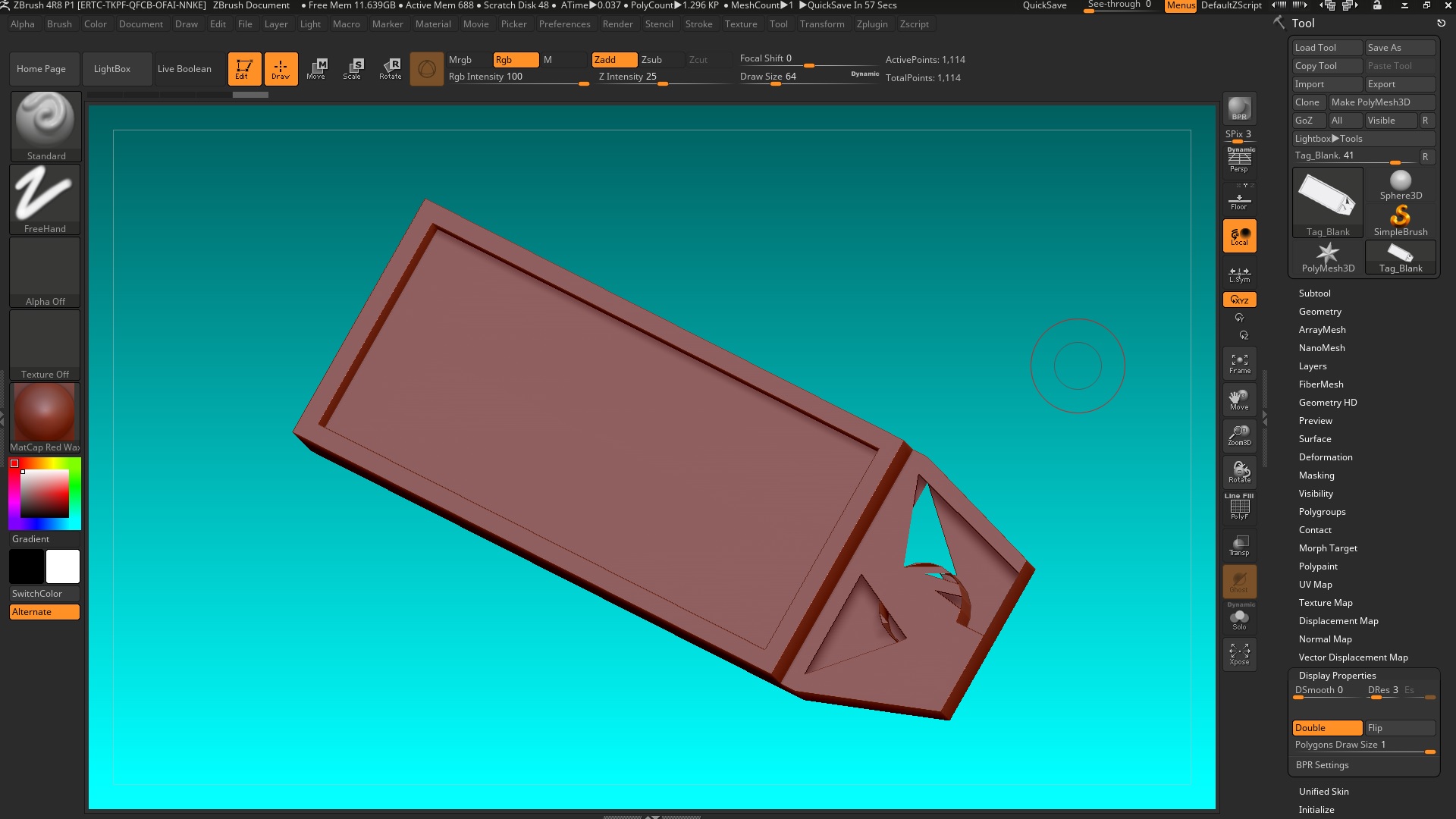
Task: Select Sphere3D tool thumbnail
Action: pos(1401,185)
